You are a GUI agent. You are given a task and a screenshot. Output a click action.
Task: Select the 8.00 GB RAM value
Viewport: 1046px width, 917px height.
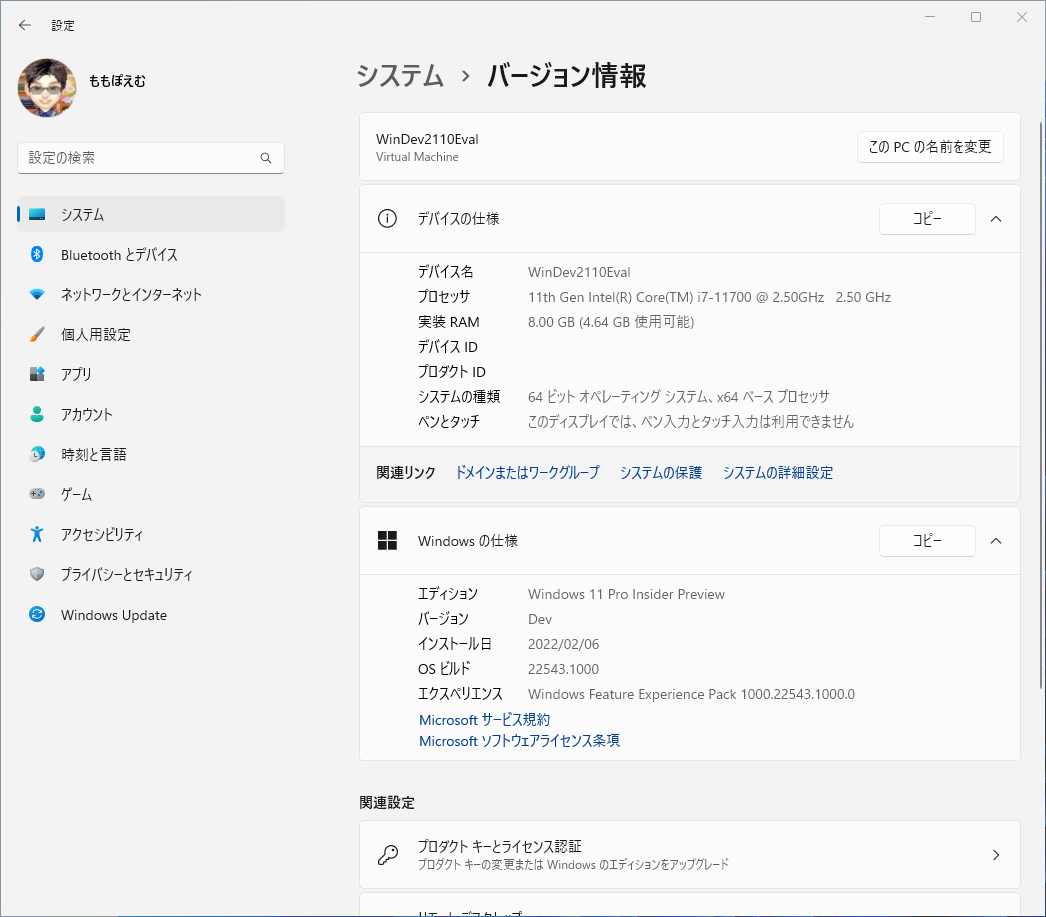[611, 322]
